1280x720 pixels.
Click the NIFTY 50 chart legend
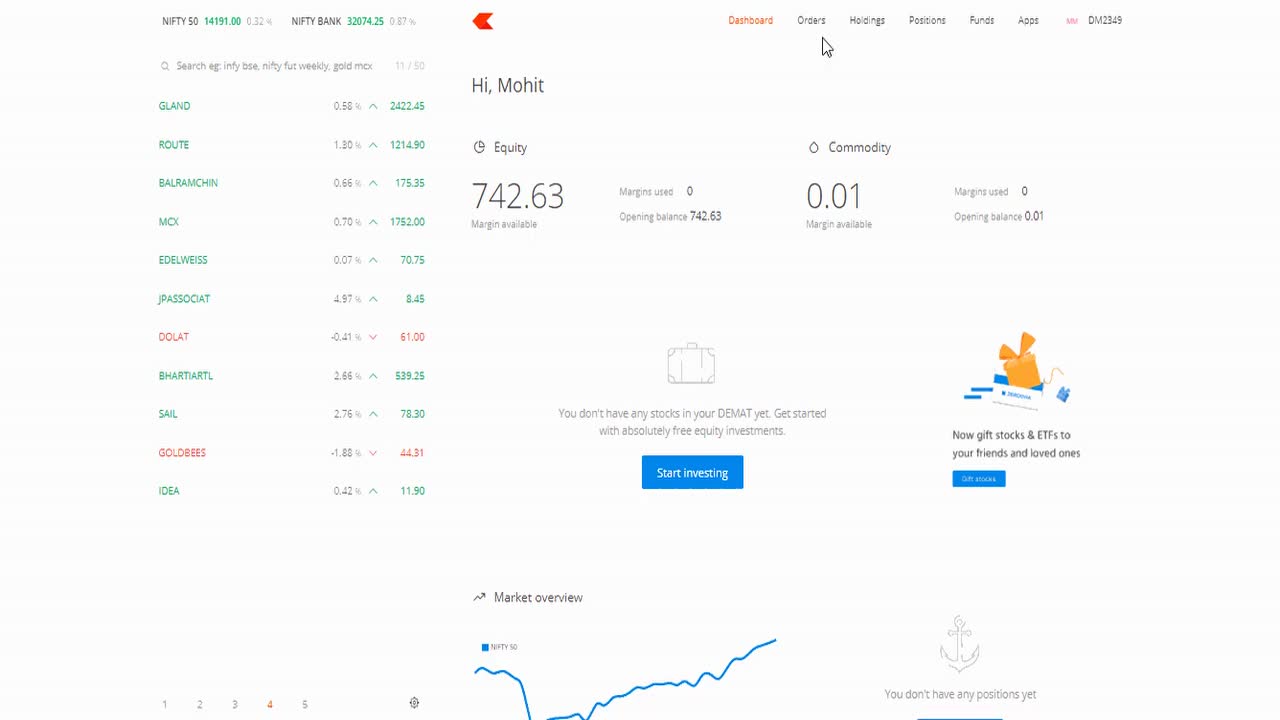pos(499,647)
